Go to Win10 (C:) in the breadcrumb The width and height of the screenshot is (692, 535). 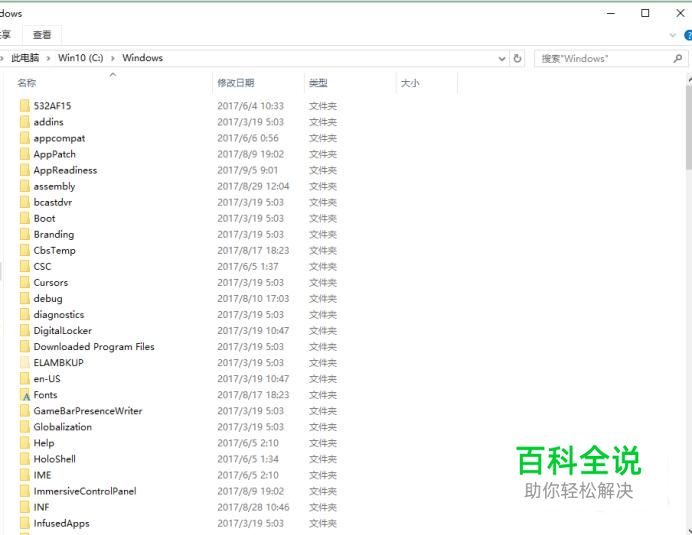click(x=80, y=58)
